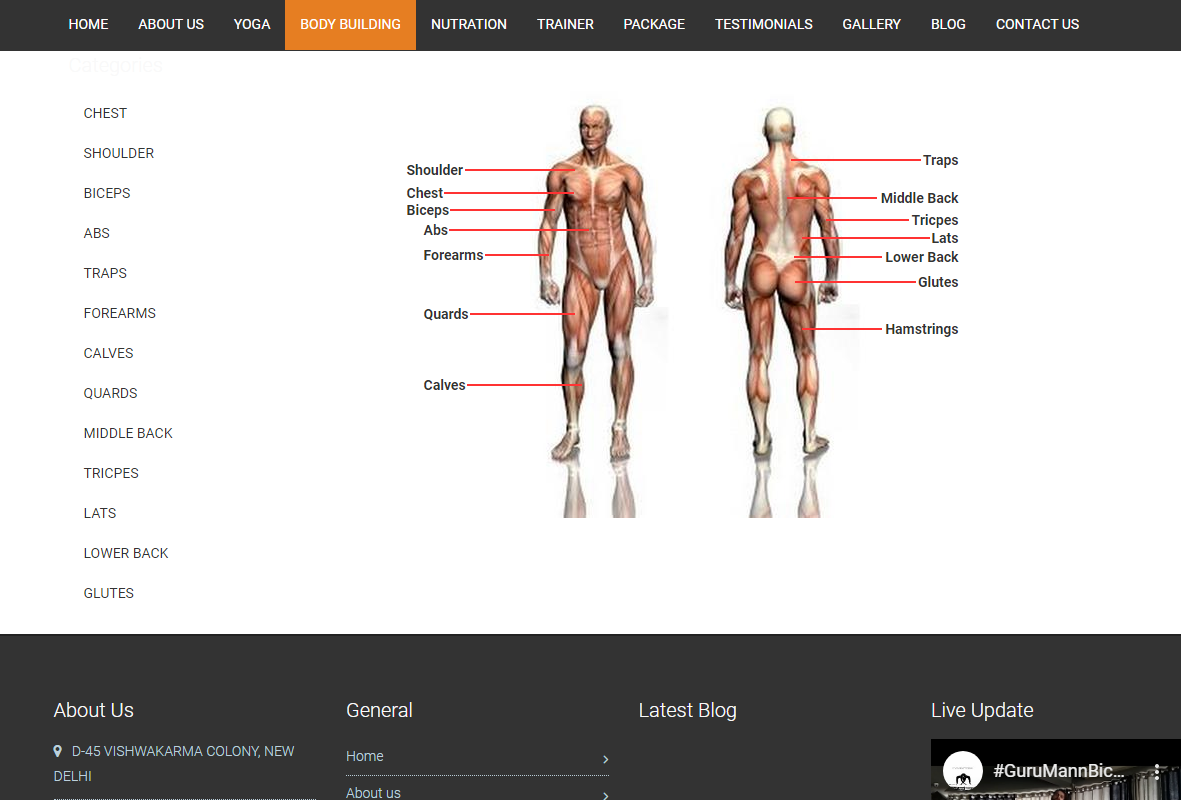Open the Forearms category link
The image size is (1181, 800).
coord(120,313)
